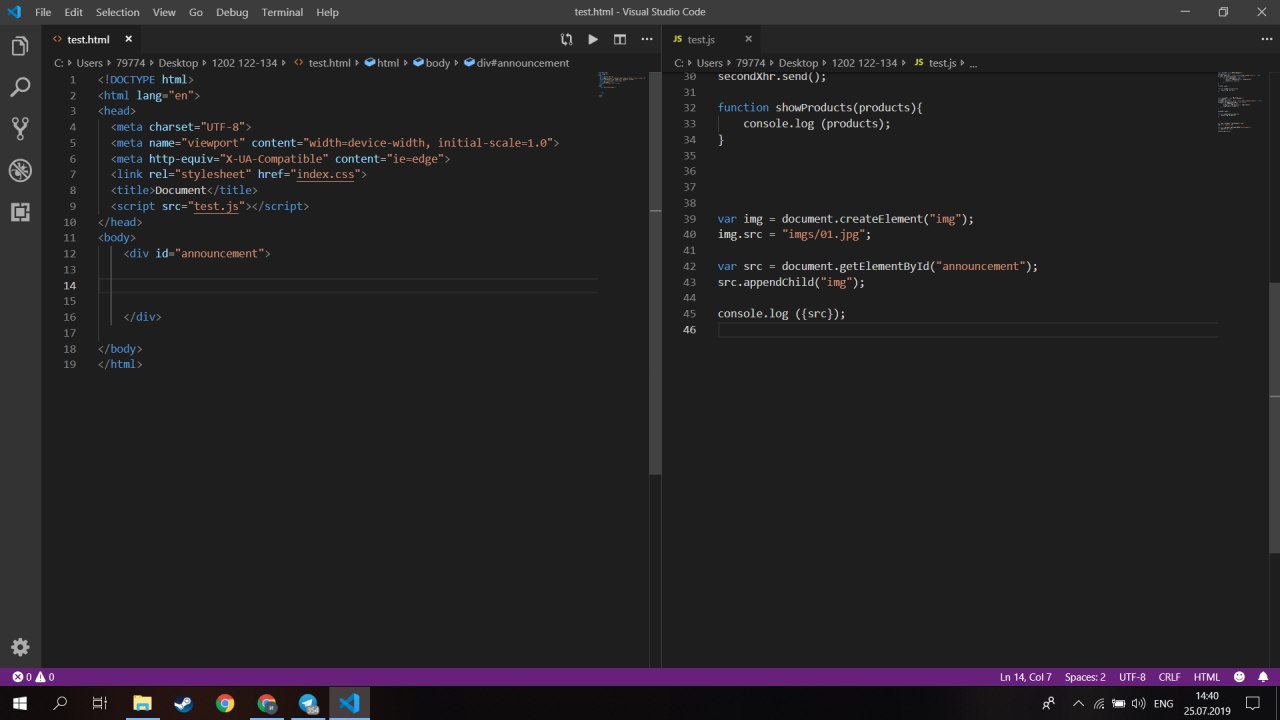The width and height of the screenshot is (1280, 720).
Task: Change the HTML language mode in status bar
Action: [x=1206, y=677]
